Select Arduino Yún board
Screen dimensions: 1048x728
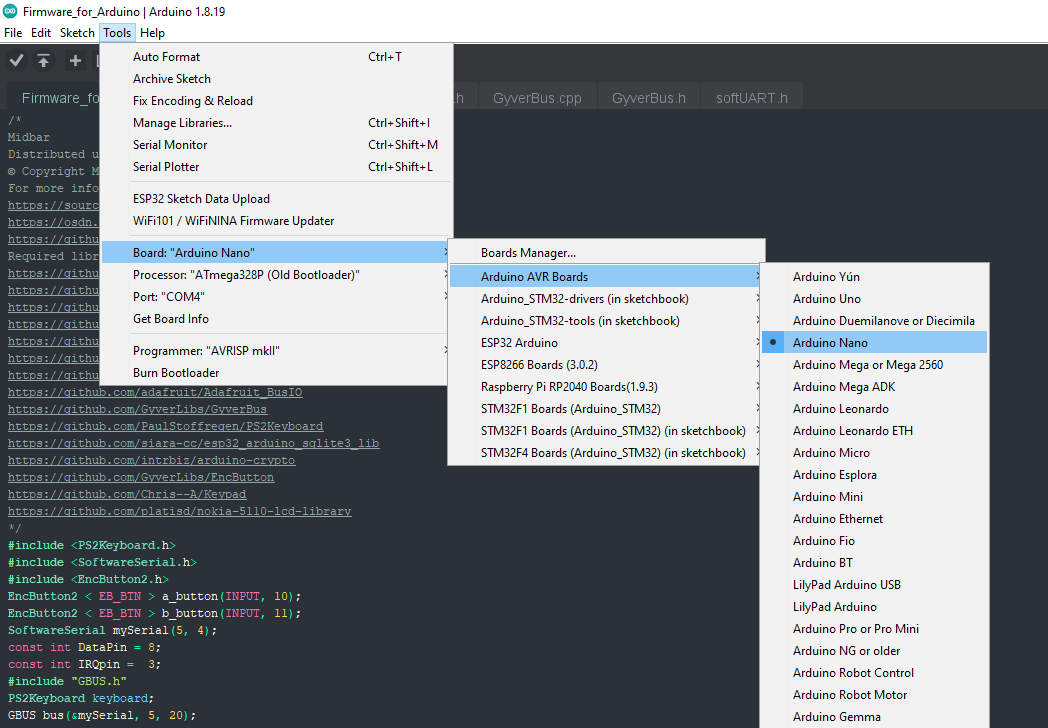click(x=874, y=277)
